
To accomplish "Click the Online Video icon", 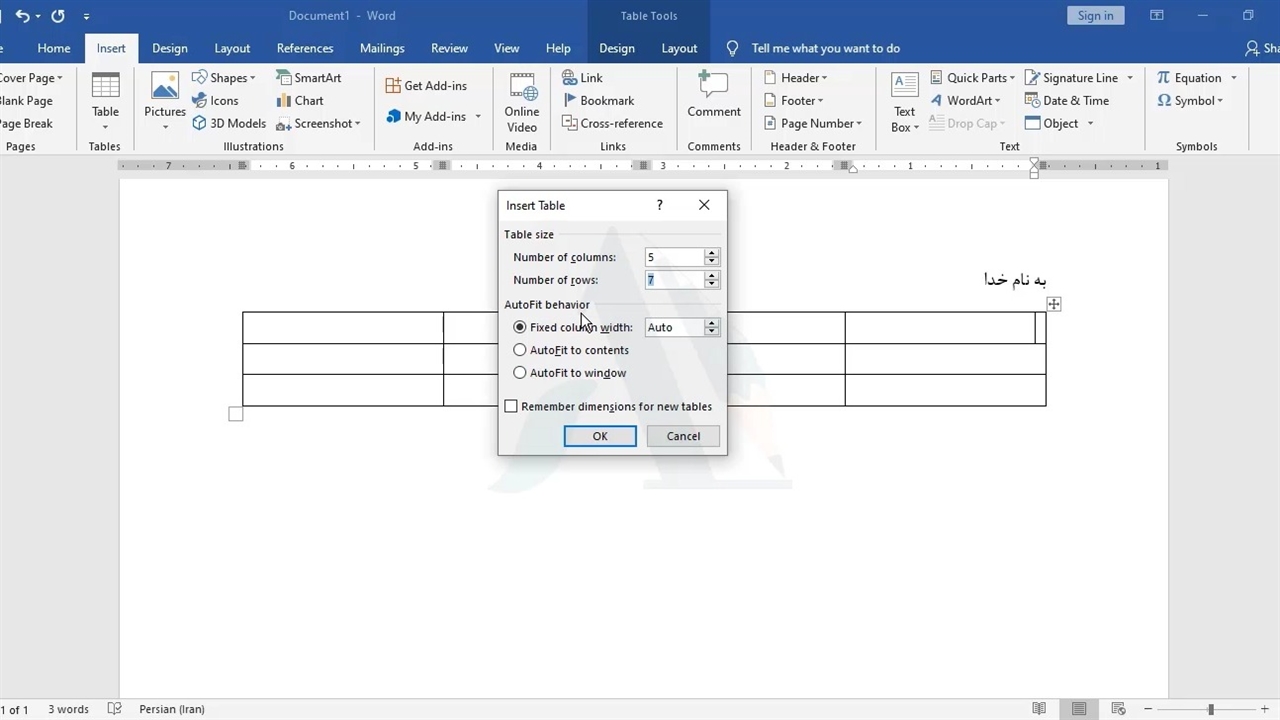I will click(x=521, y=90).
